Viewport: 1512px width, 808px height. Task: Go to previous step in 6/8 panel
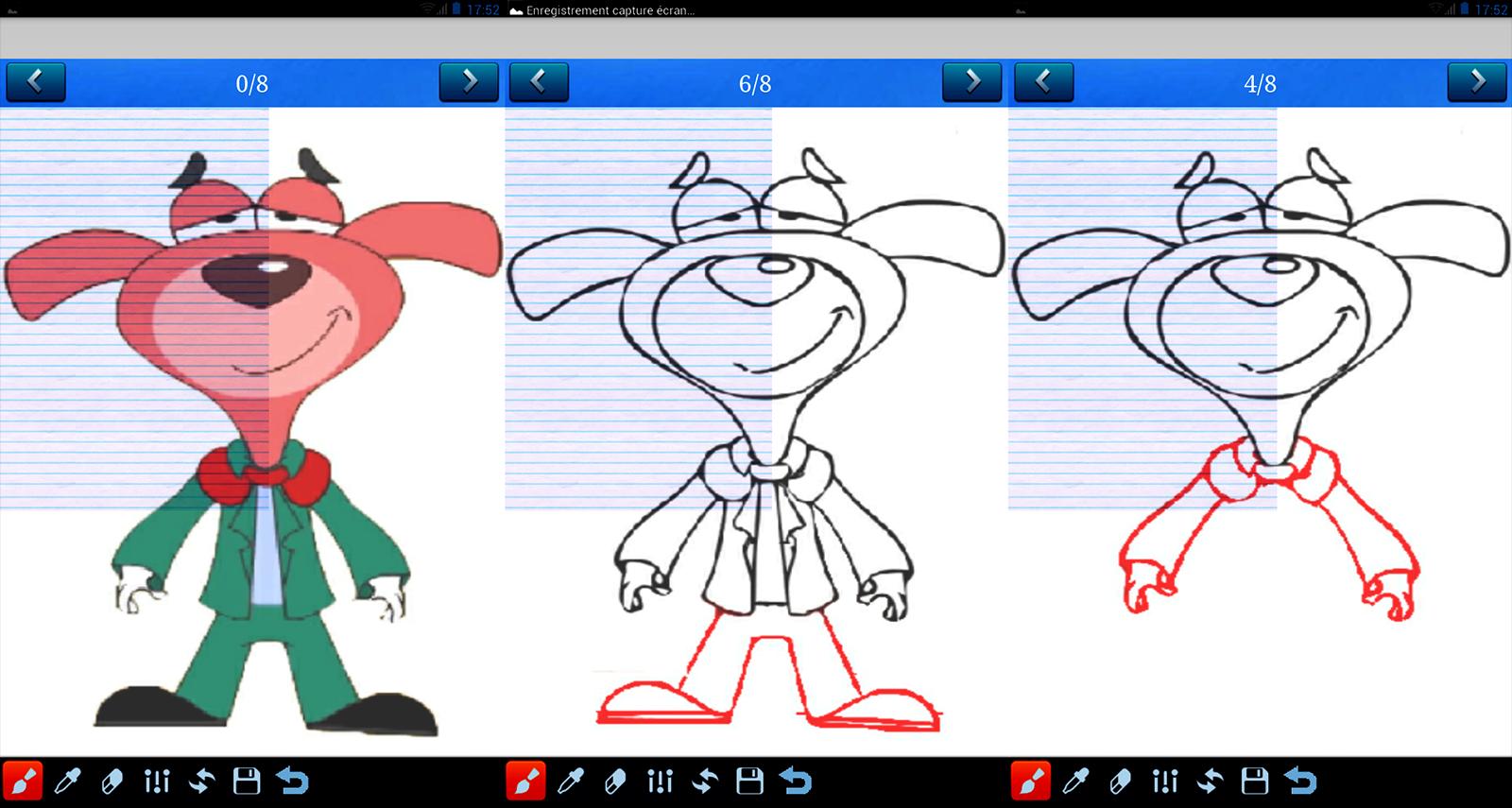(x=539, y=82)
